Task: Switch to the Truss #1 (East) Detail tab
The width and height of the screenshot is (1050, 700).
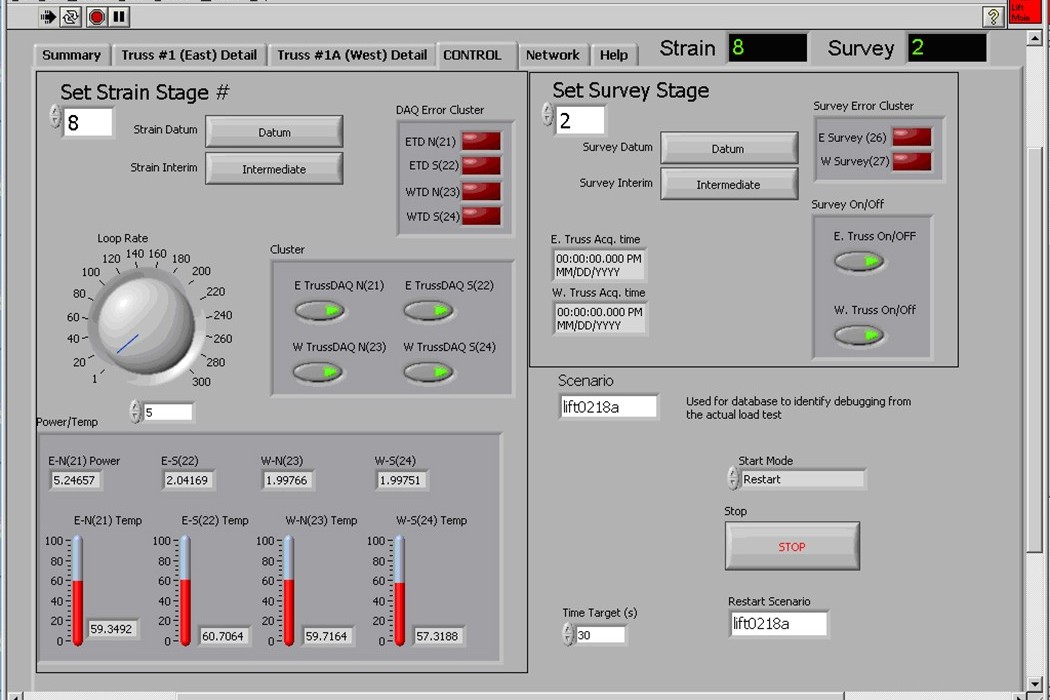Action: (189, 55)
